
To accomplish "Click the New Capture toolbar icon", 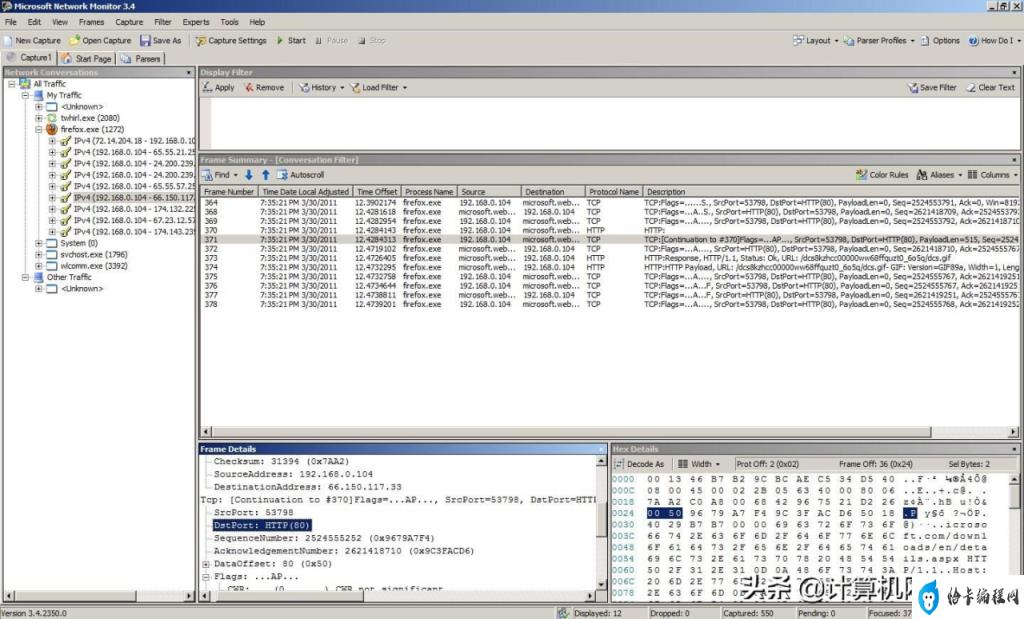I will click(x=8, y=40).
